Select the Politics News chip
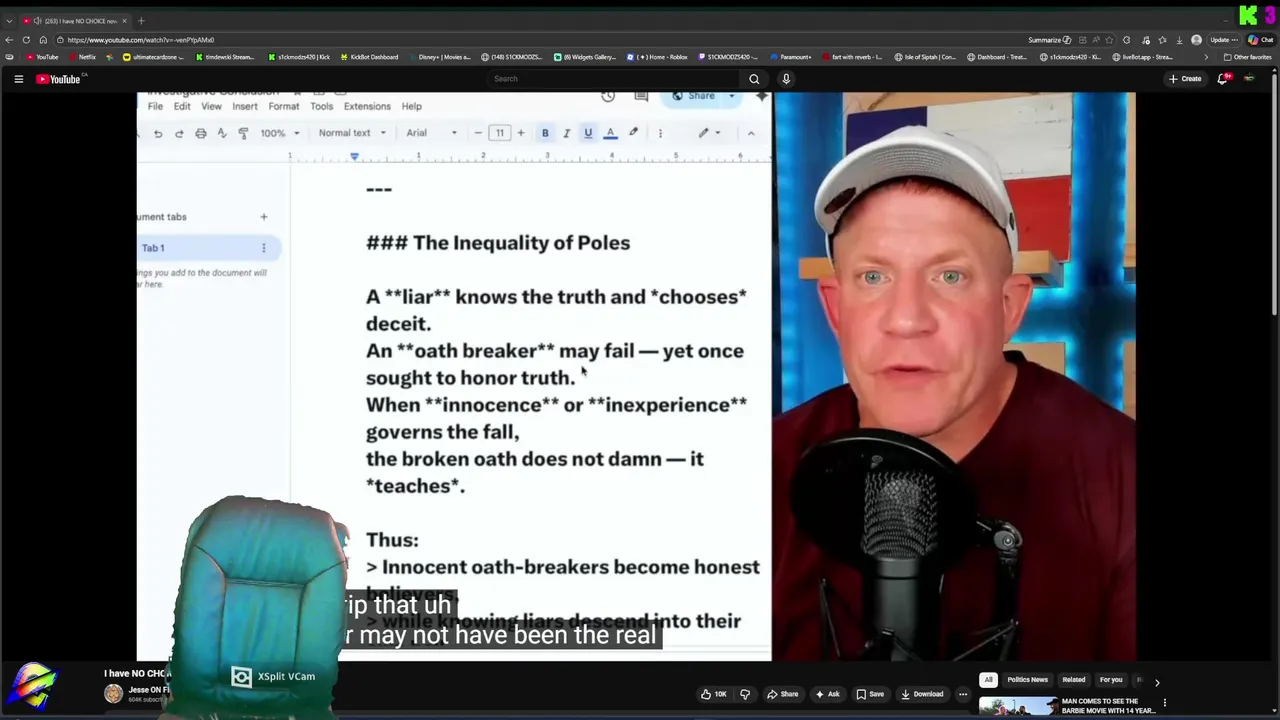This screenshot has height=720, width=1280. tap(1027, 680)
